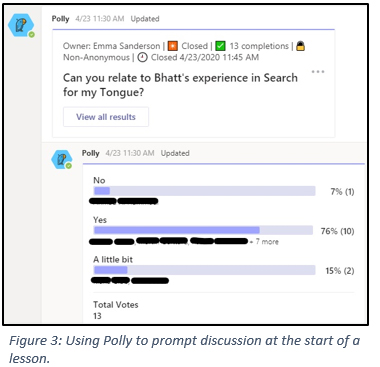Click the clock icon beside Closed date
The image size is (380, 367).
point(143,57)
